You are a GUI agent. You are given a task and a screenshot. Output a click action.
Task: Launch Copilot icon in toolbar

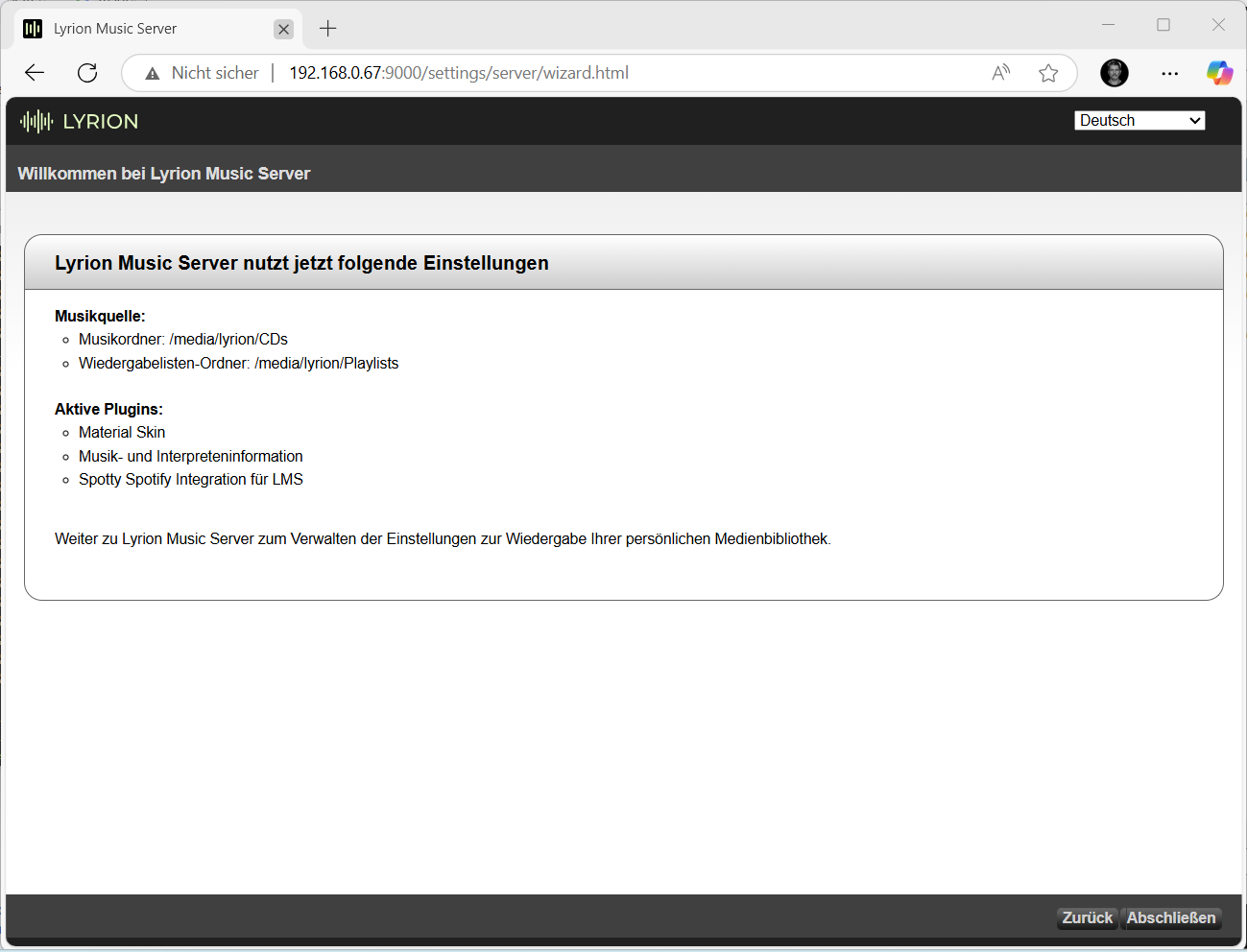click(1219, 73)
